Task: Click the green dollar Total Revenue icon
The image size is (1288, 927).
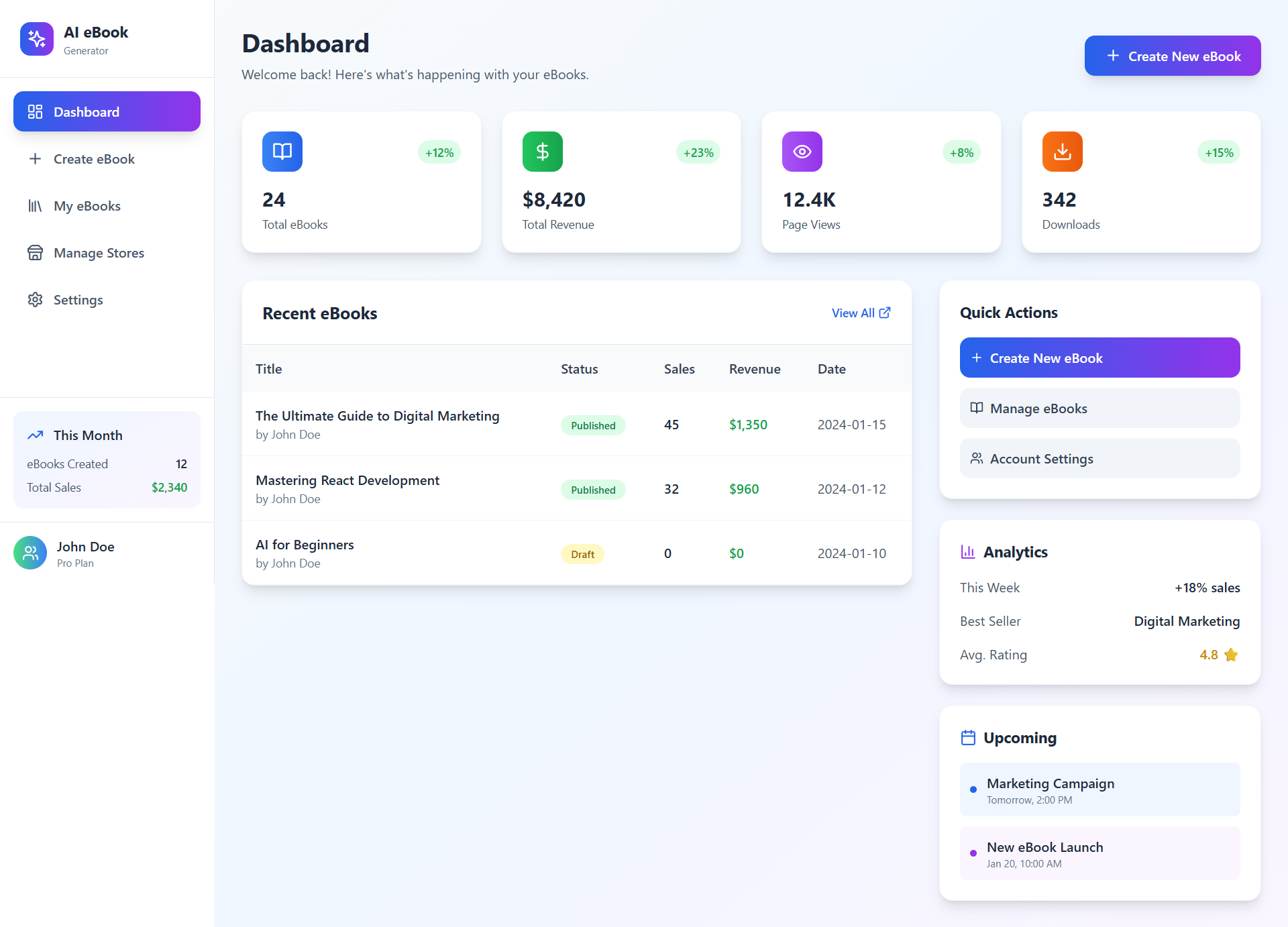Action: click(x=542, y=152)
